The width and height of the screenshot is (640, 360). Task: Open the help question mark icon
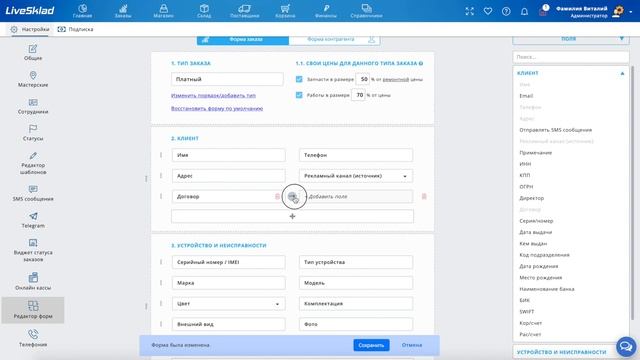[x=506, y=11]
